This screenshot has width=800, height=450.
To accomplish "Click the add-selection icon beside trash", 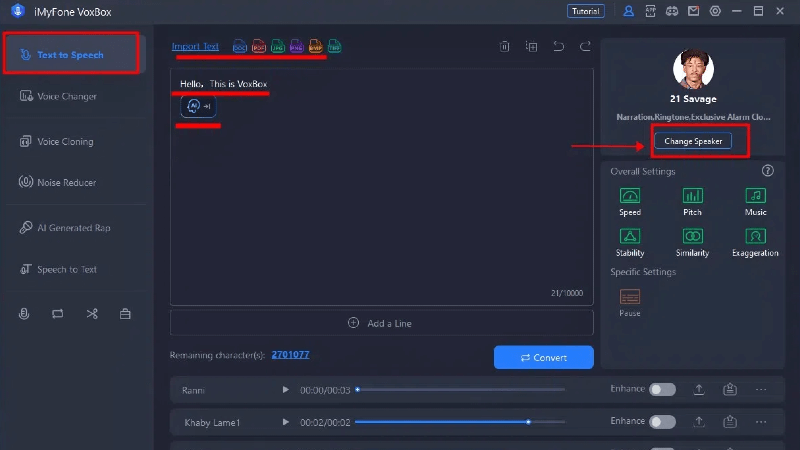I will pyautogui.click(x=532, y=46).
